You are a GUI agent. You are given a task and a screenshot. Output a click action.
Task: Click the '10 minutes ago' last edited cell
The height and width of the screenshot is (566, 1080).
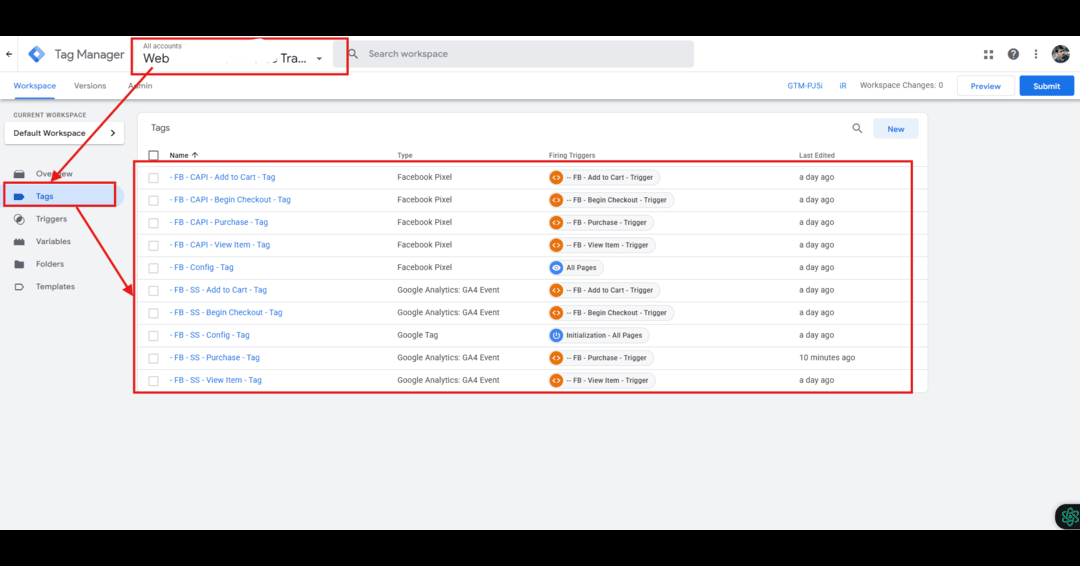click(827, 357)
